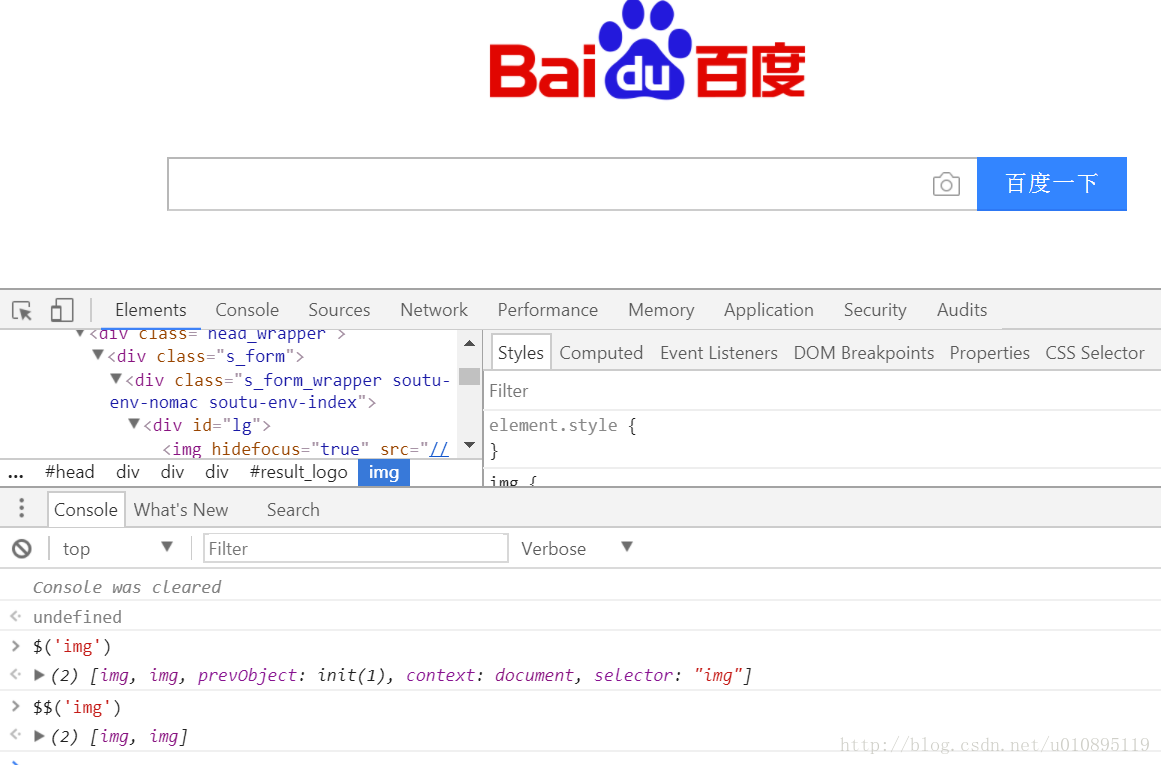The height and width of the screenshot is (765, 1161).
Task: Click the 百度一下 search button
Action: (1051, 184)
